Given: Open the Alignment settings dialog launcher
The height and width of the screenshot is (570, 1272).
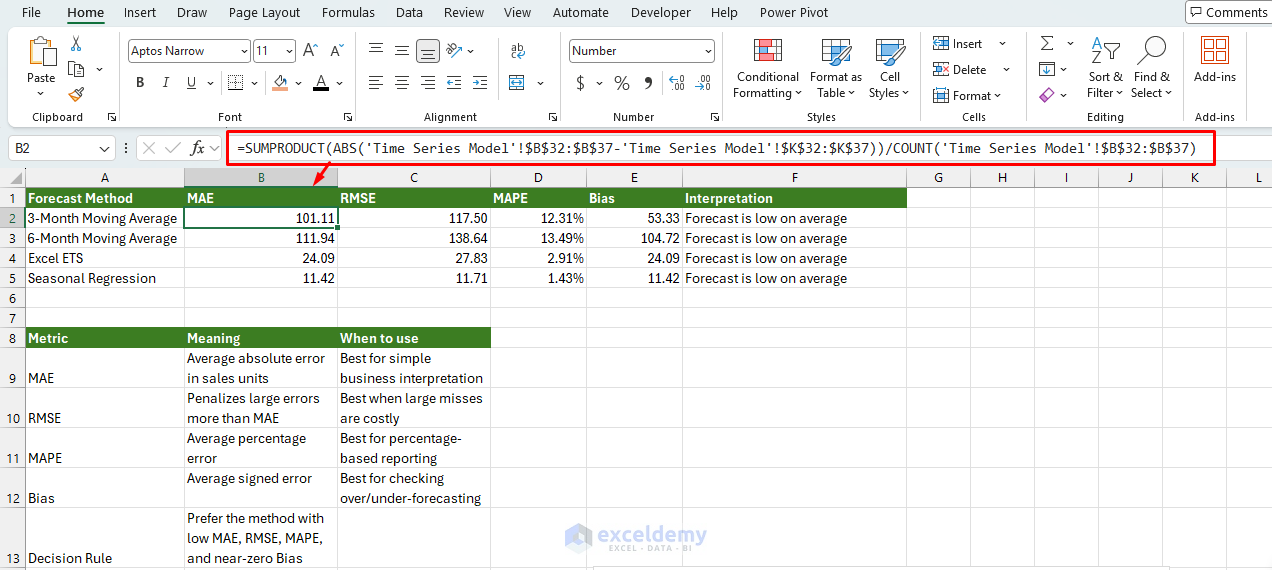Looking at the screenshot, I should (554, 117).
